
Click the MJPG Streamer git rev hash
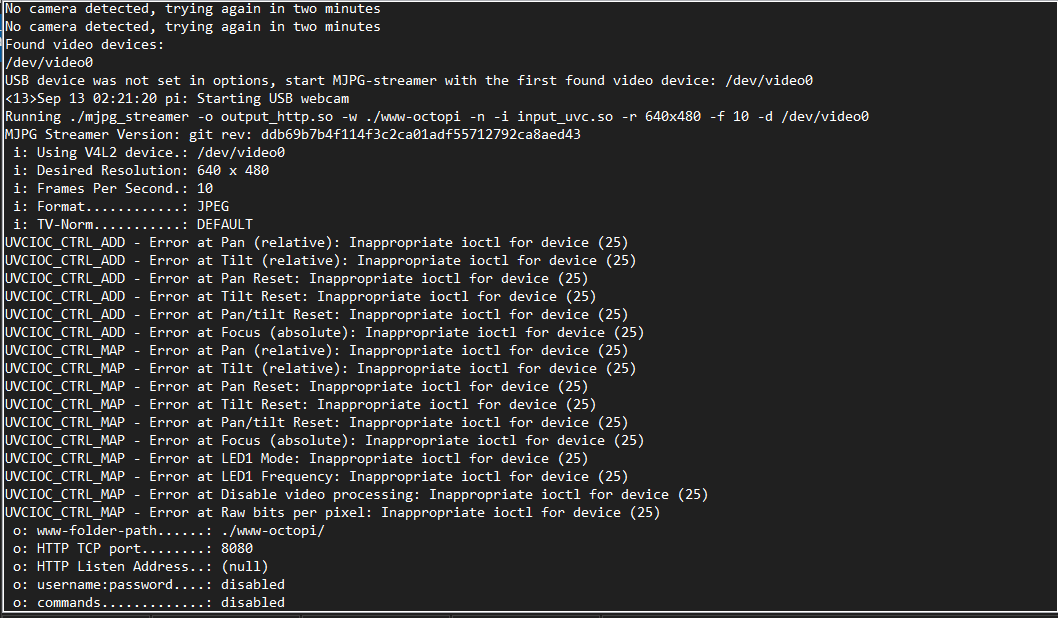click(x=420, y=134)
